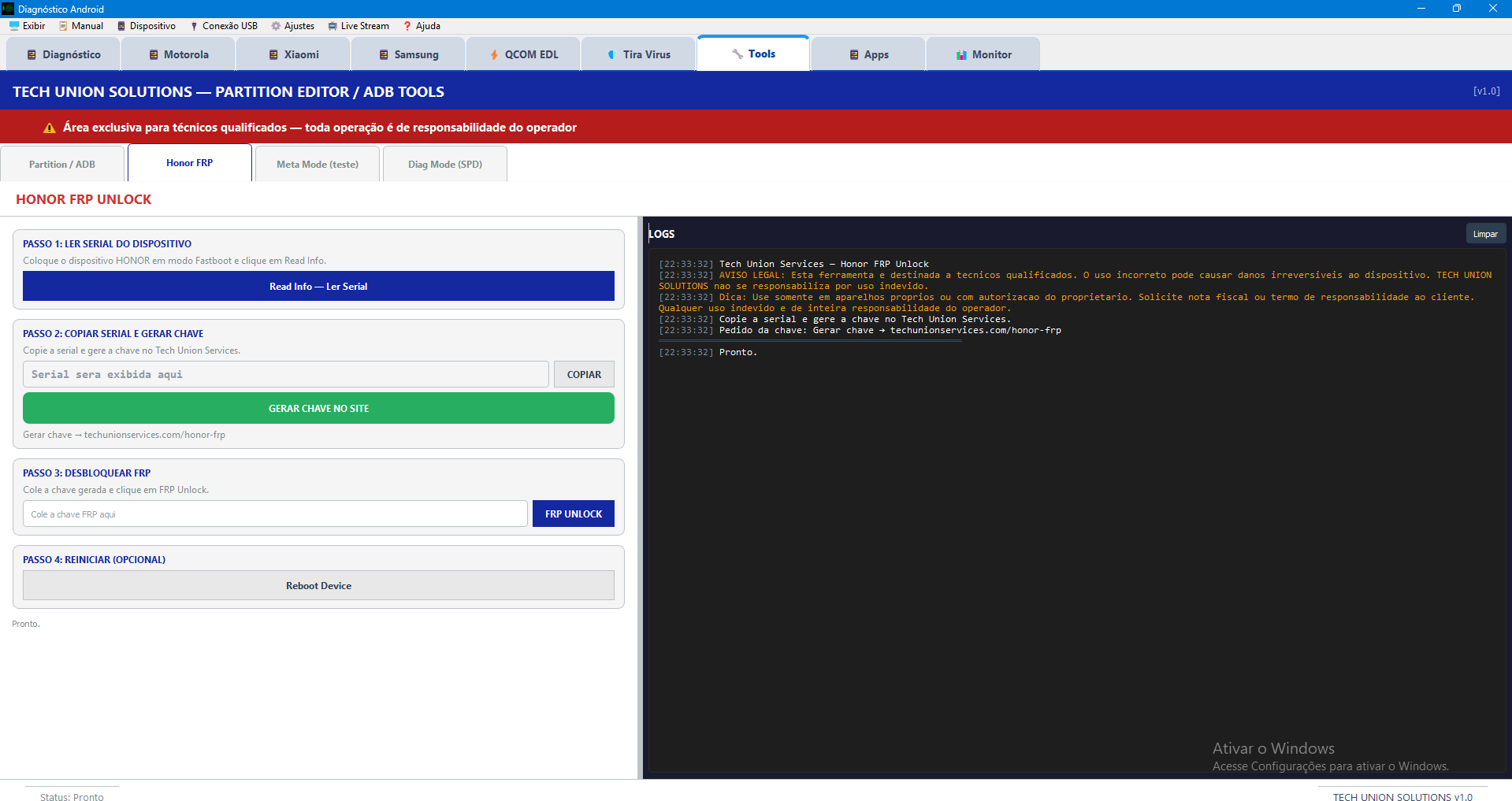Click the Reboot Device button

point(318,586)
